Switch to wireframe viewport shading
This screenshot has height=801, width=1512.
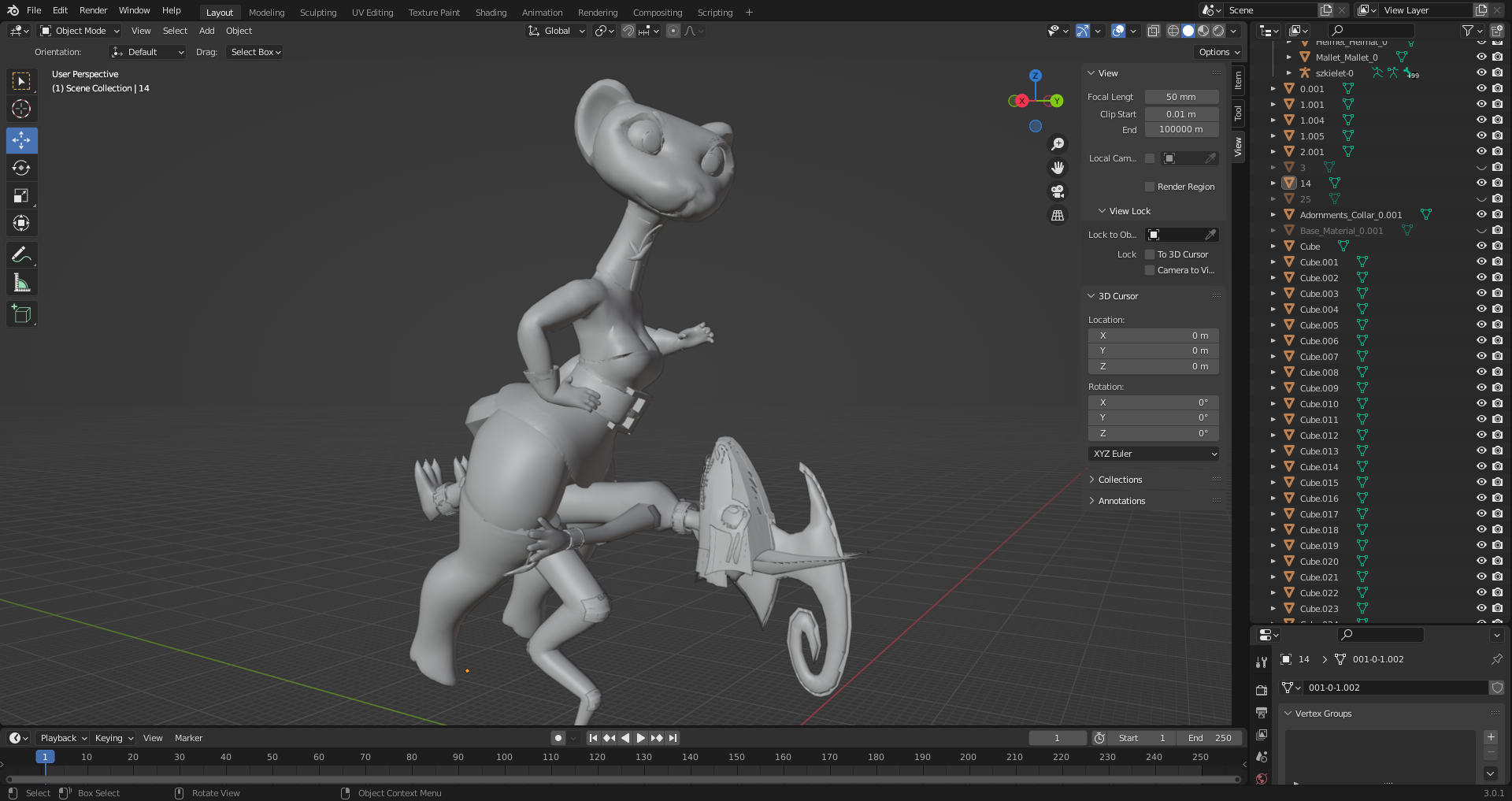click(1173, 31)
